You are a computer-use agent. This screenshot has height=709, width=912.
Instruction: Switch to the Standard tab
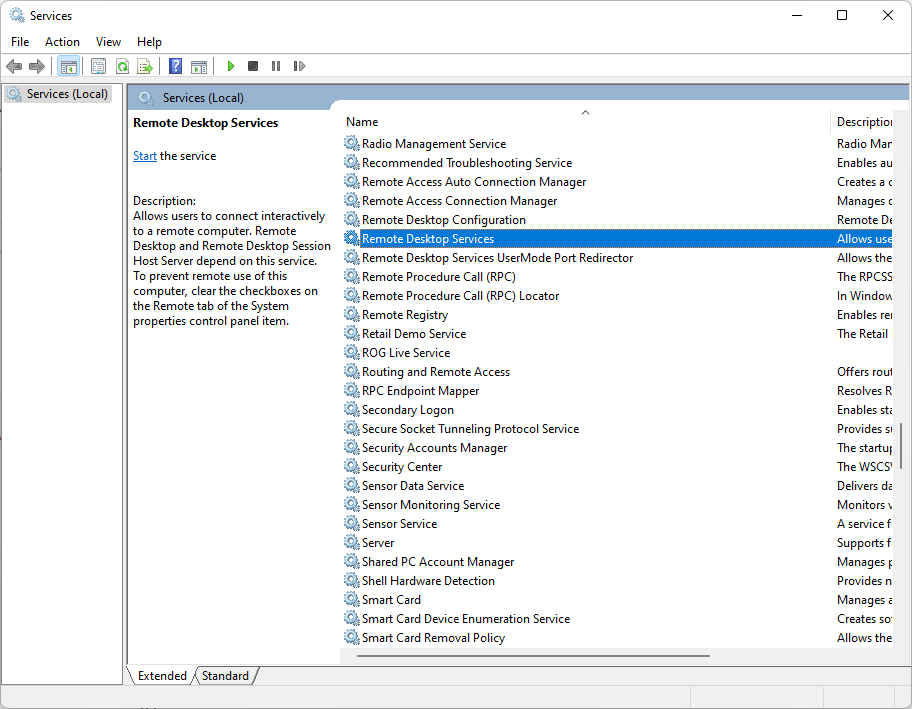tap(225, 676)
